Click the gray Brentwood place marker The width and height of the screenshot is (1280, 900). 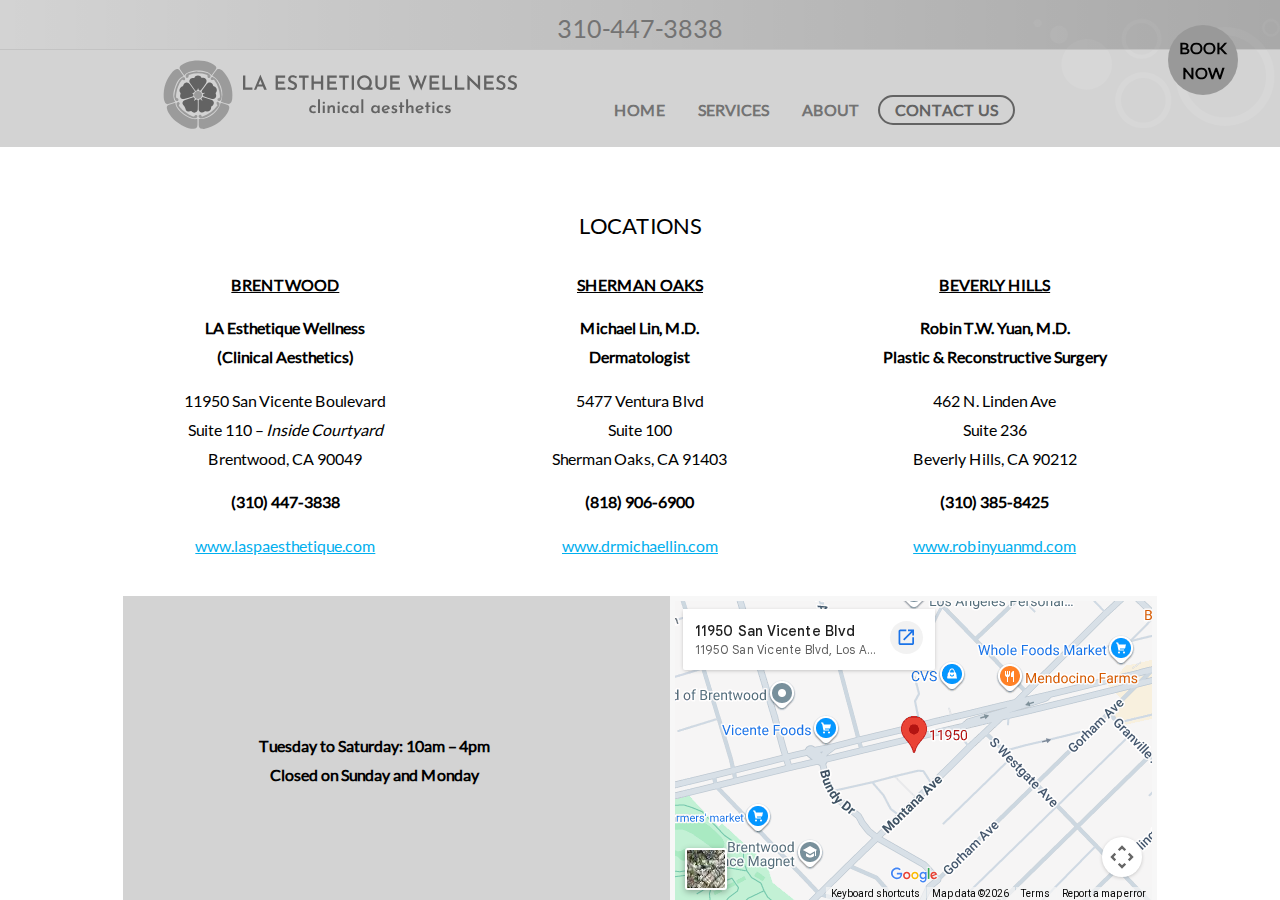click(783, 693)
